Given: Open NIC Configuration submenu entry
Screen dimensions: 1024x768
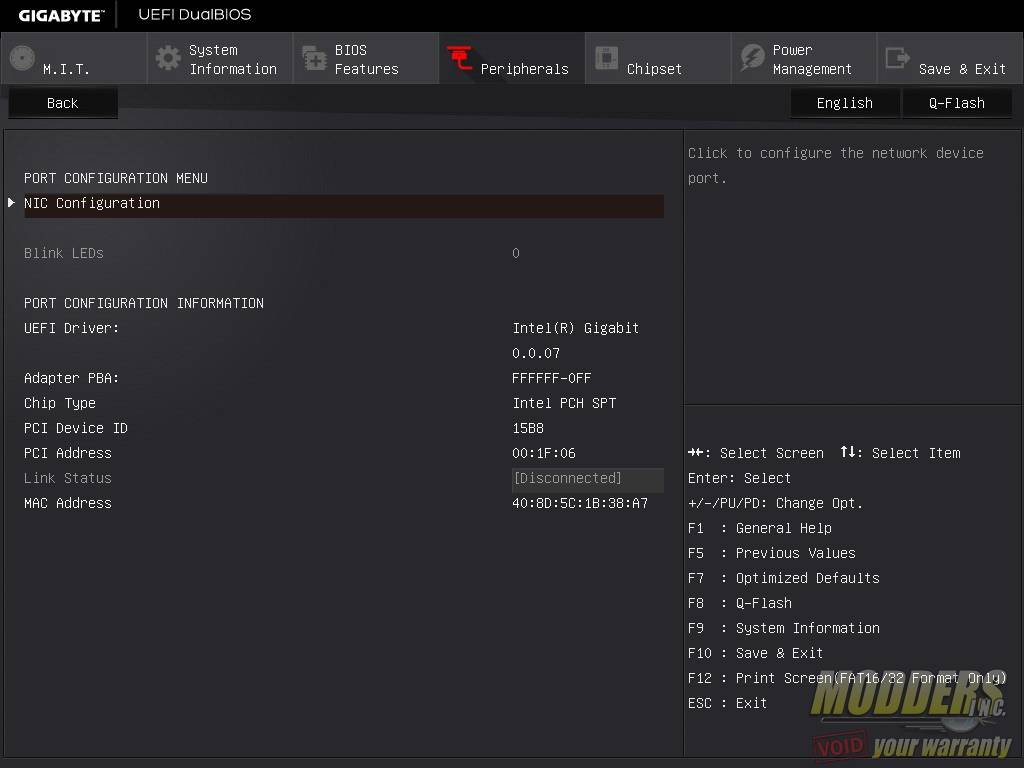Looking at the screenshot, I should pyautogui.click(x=344, y=204).
